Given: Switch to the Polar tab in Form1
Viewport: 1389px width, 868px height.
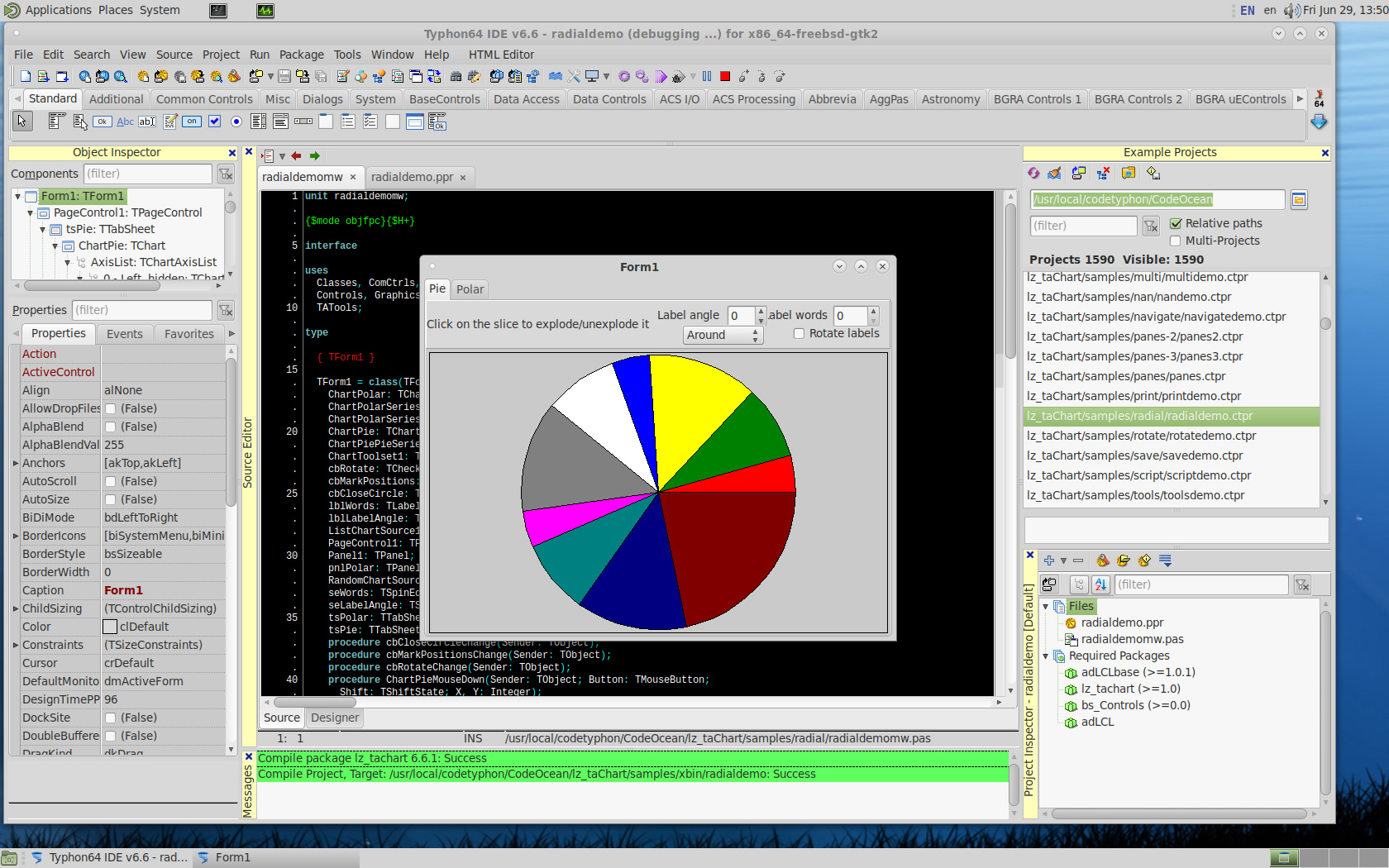Looking at the screenshot, I should click(470, 289).
